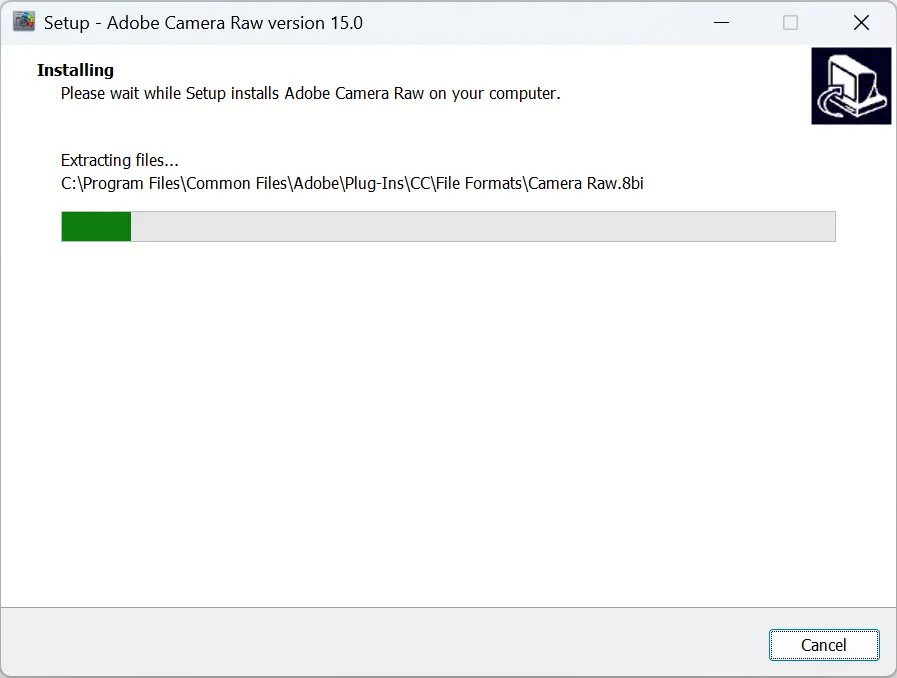Click the 'Adobe Camera Raw' words in the wait message
This screenshot has height=678, width=897.
[354, 93]
